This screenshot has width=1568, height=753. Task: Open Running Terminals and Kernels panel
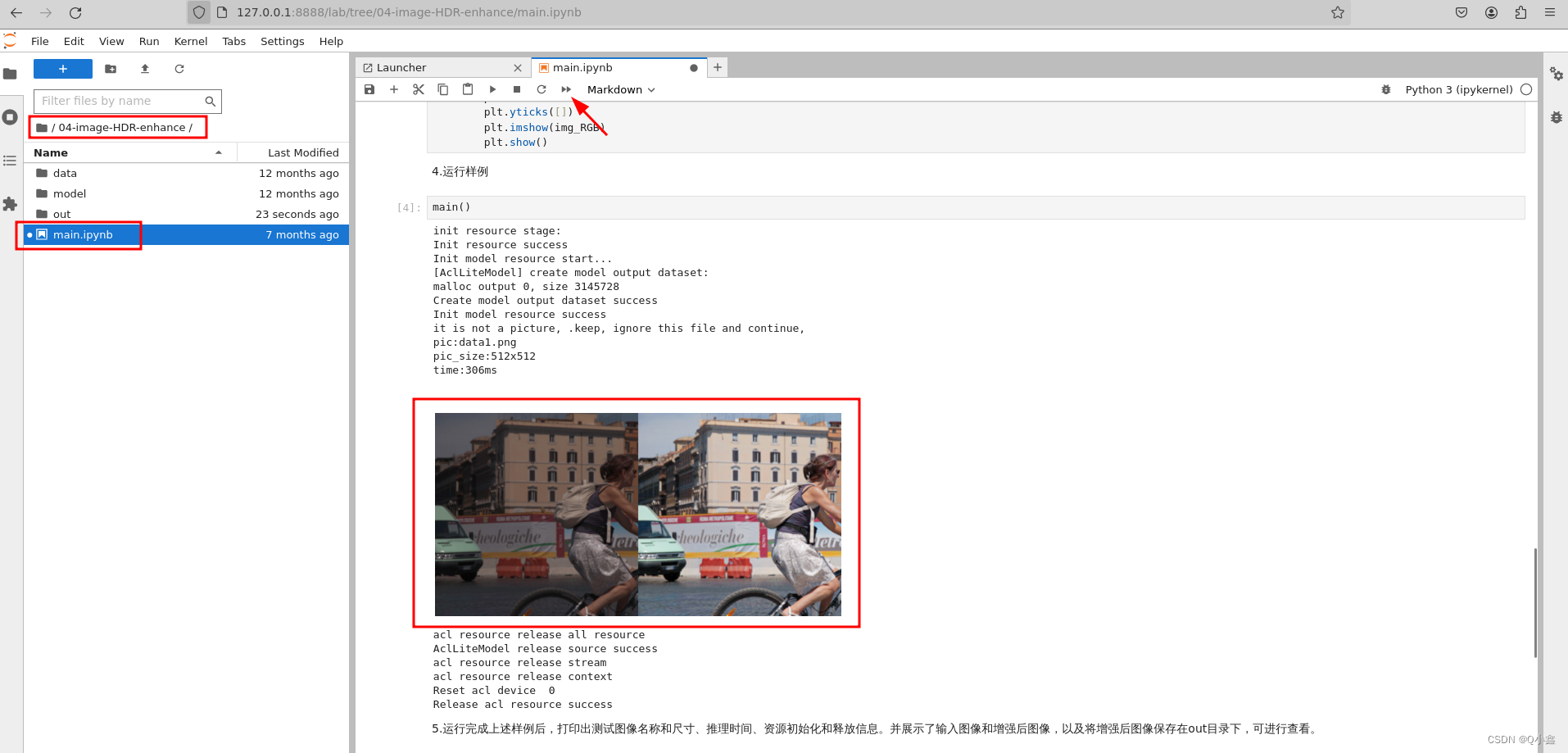click(10, 117)
